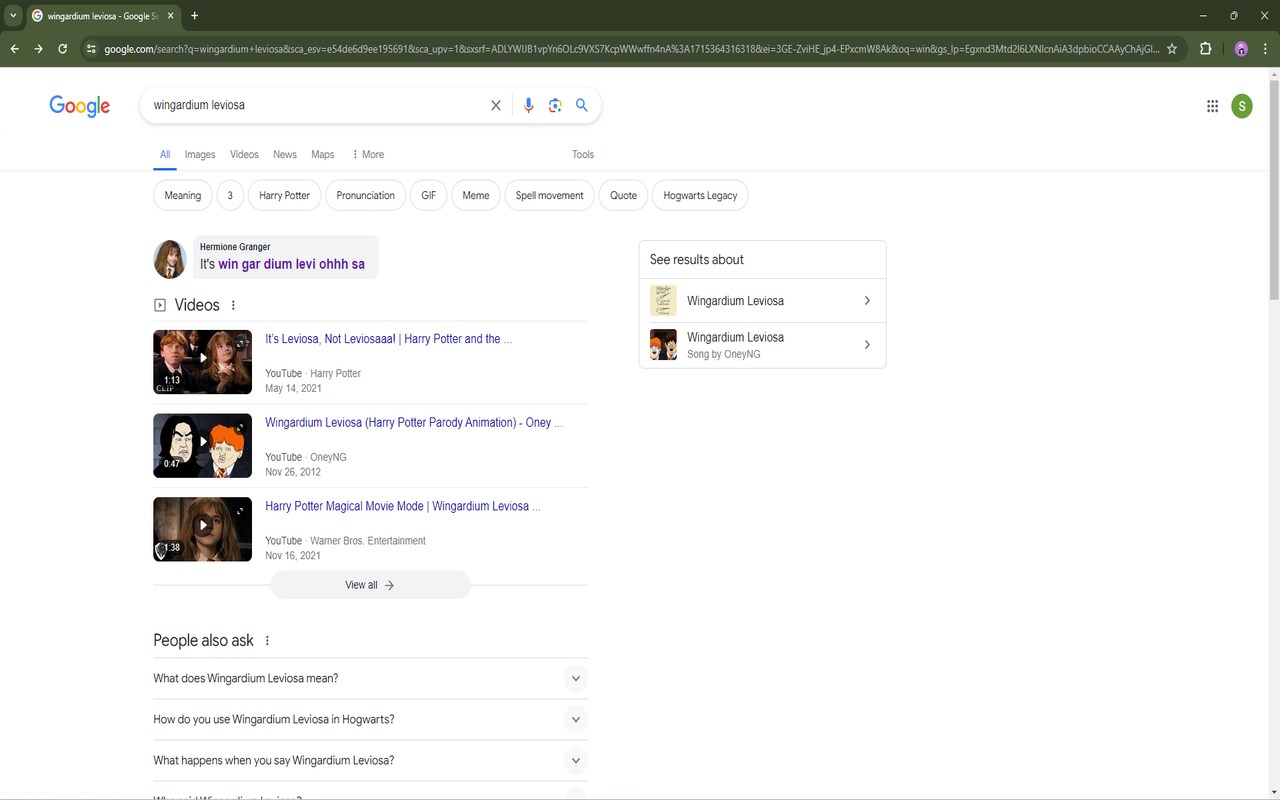Switch to the News results tab

point(285,154)
